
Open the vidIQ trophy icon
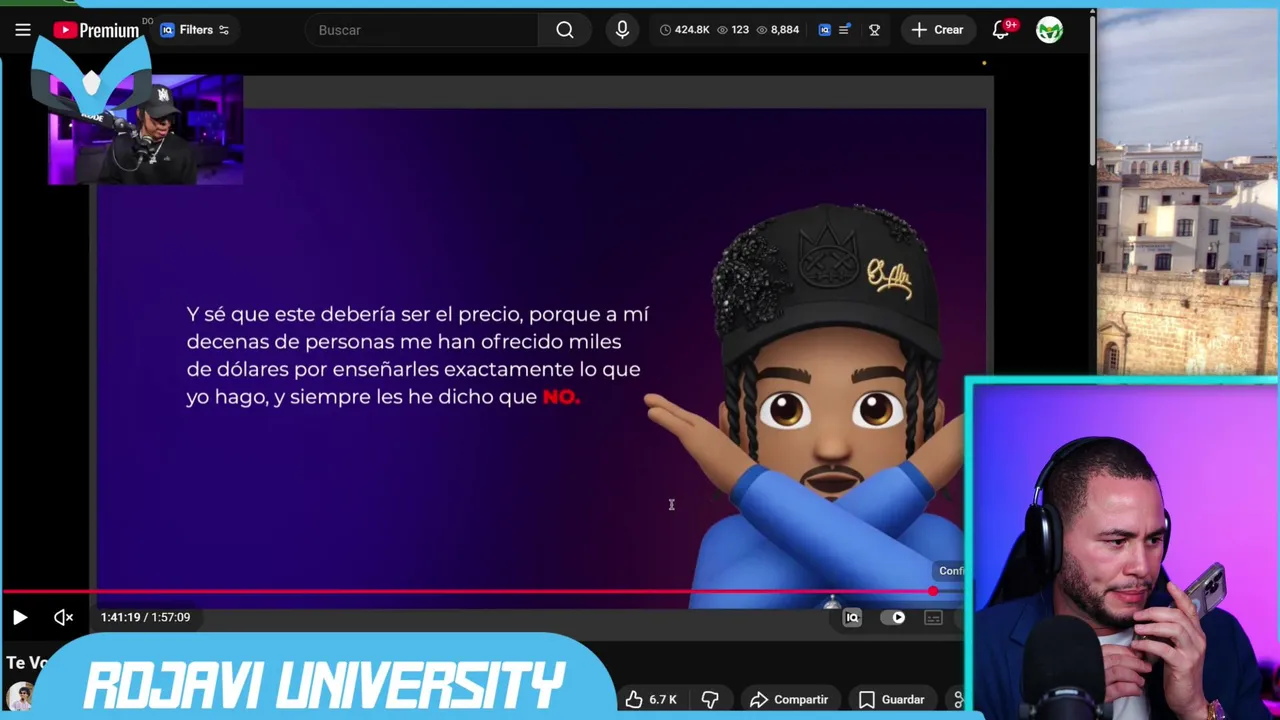pyautogui.click(x=874, y=30)
